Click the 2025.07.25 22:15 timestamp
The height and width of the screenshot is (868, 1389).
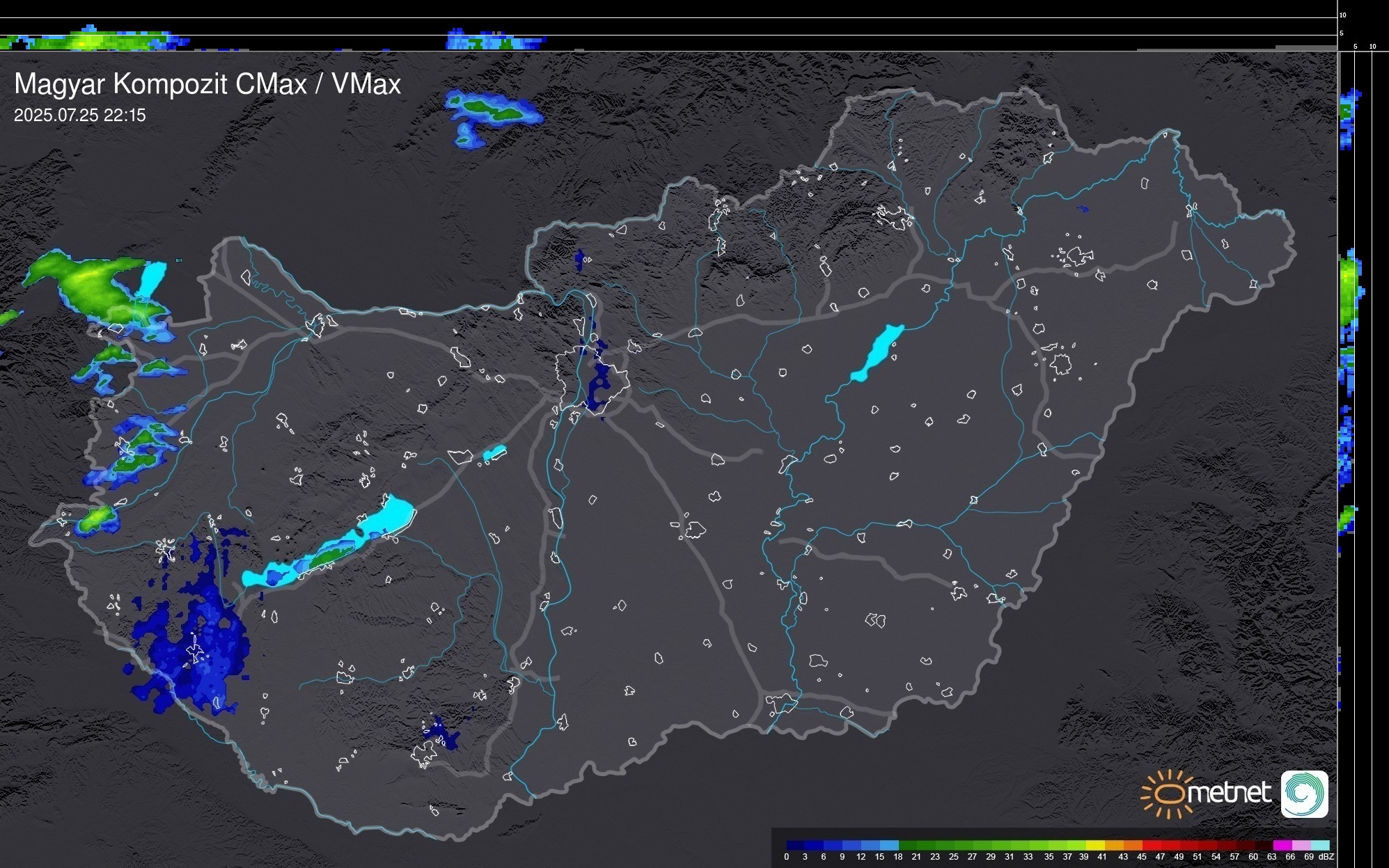[x=80, y=116]
